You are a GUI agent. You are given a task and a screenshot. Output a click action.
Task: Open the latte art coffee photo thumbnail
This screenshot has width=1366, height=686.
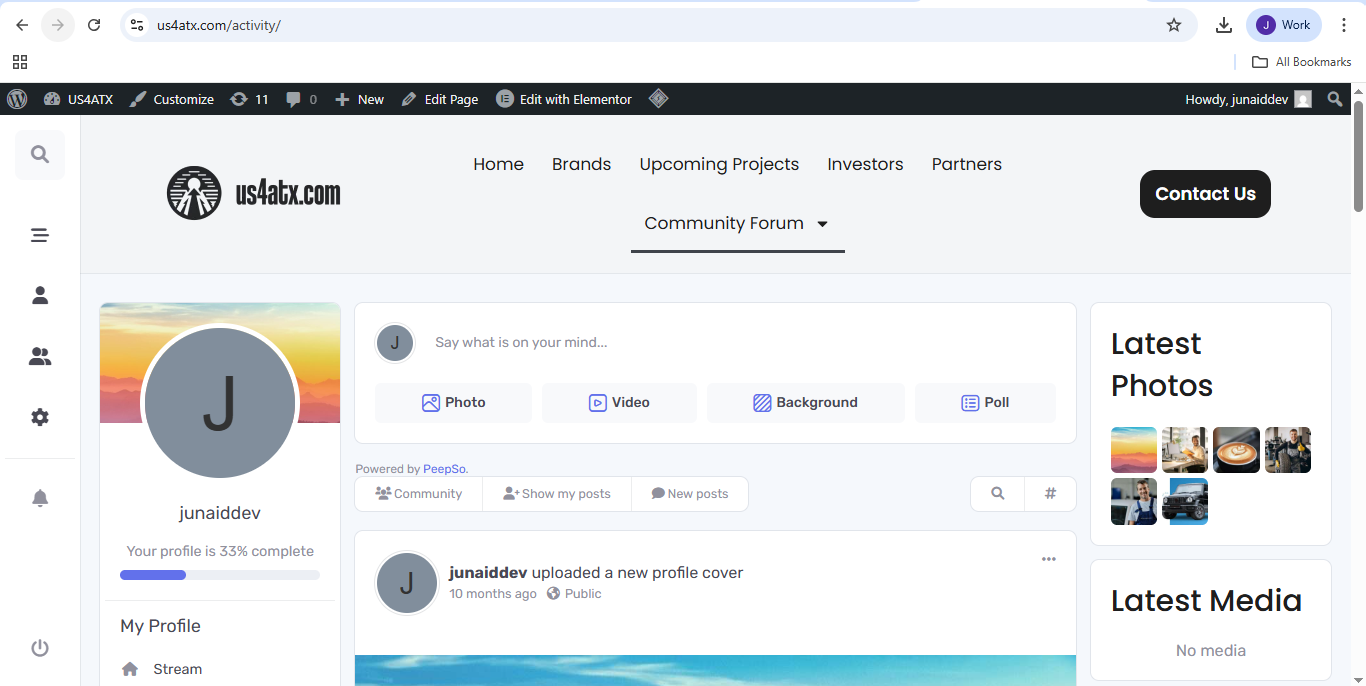click(1236, 450)
